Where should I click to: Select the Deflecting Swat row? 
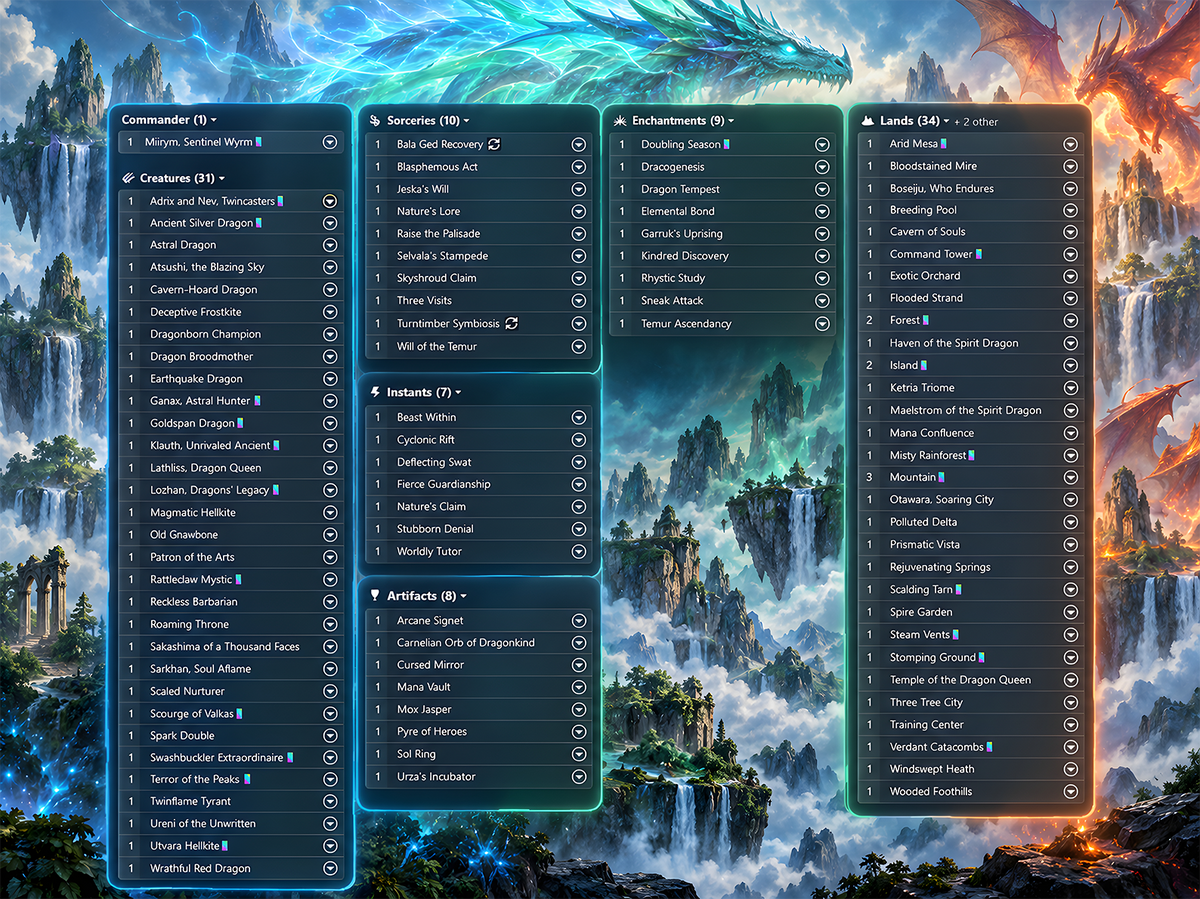[479, 462]
